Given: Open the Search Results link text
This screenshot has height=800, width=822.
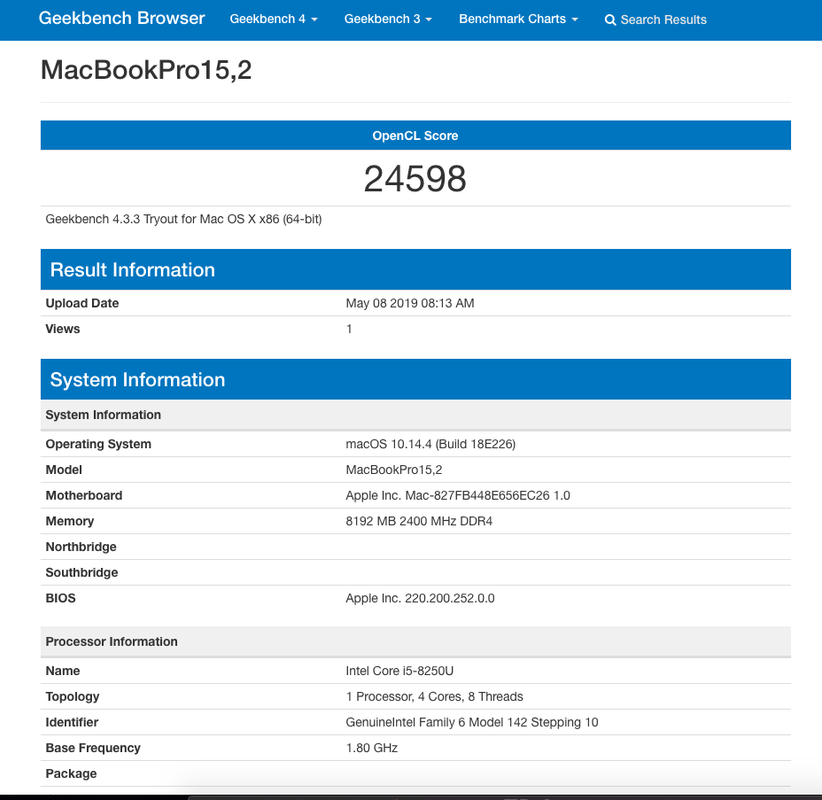Looking at the screenshot, I should [663, 20].
